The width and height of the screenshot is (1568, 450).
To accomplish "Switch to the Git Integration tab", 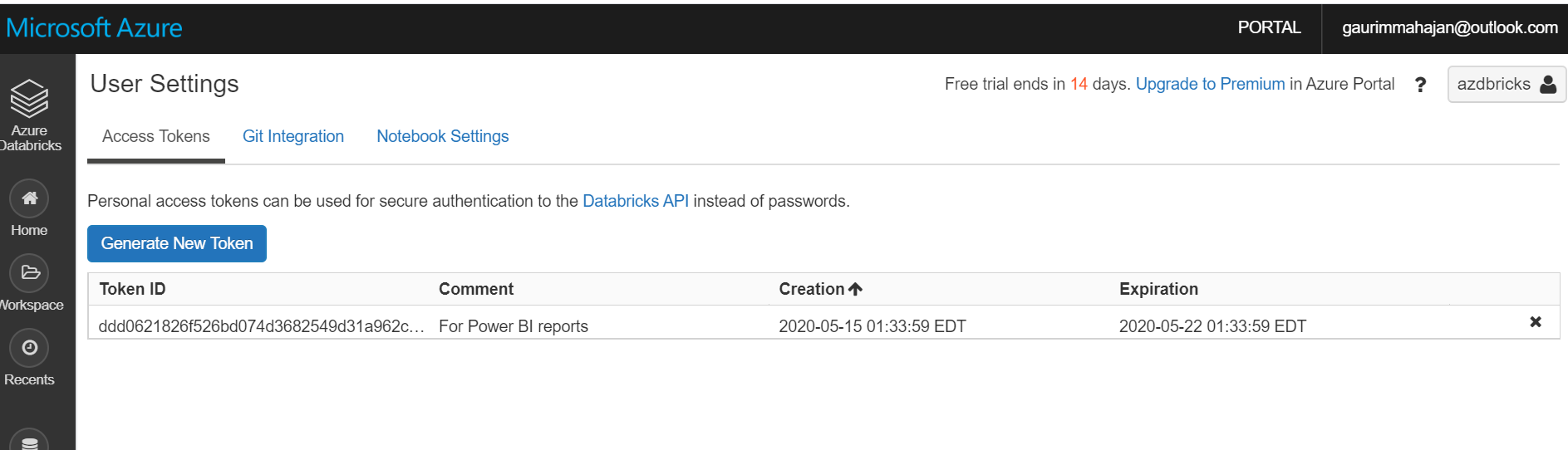I will coord(293,136).
